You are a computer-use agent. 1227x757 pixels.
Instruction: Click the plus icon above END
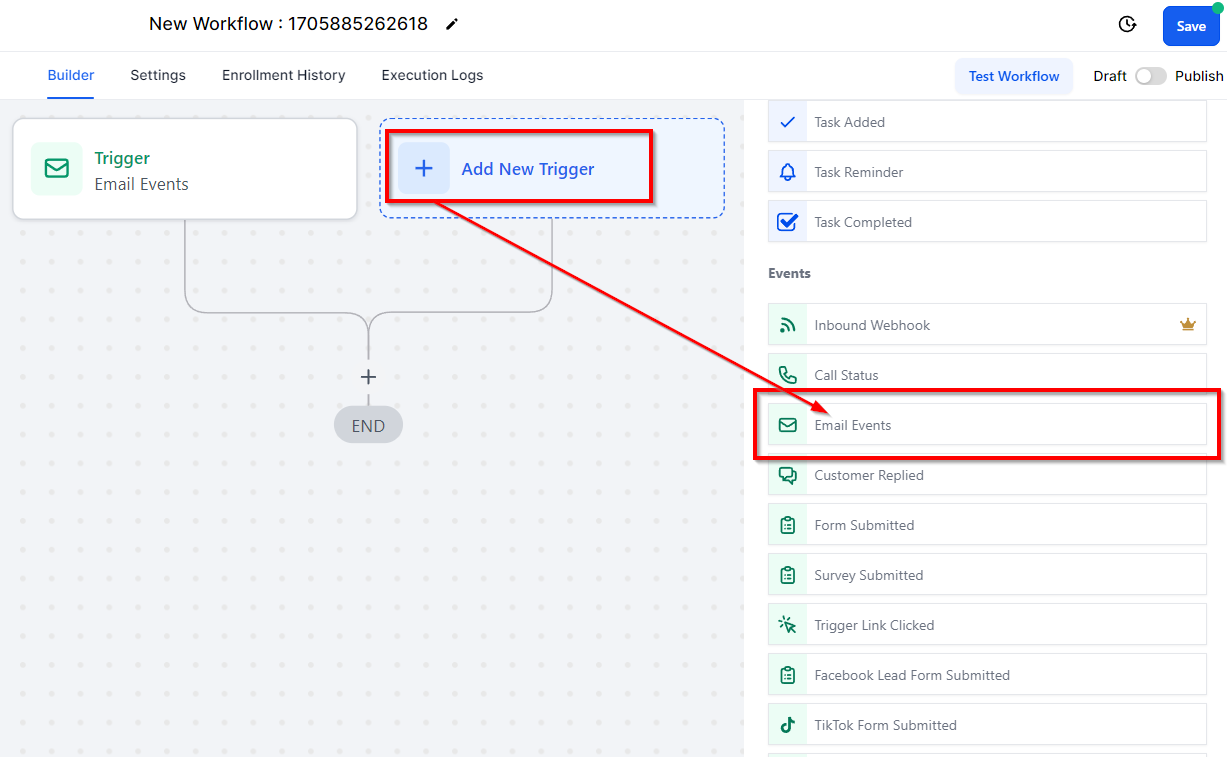point(368,377)
